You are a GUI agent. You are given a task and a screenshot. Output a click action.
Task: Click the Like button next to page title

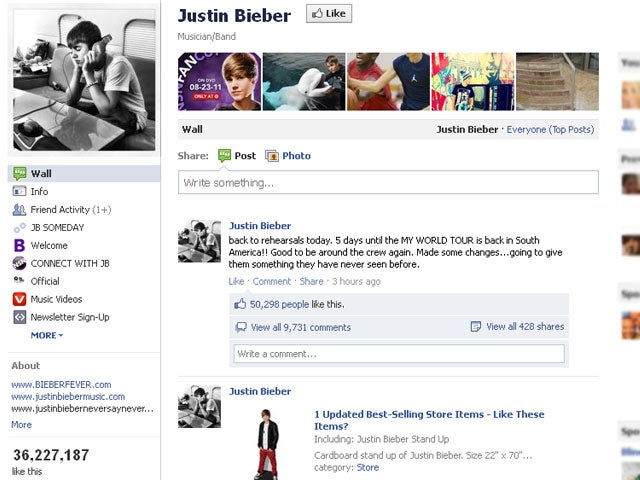329,13
